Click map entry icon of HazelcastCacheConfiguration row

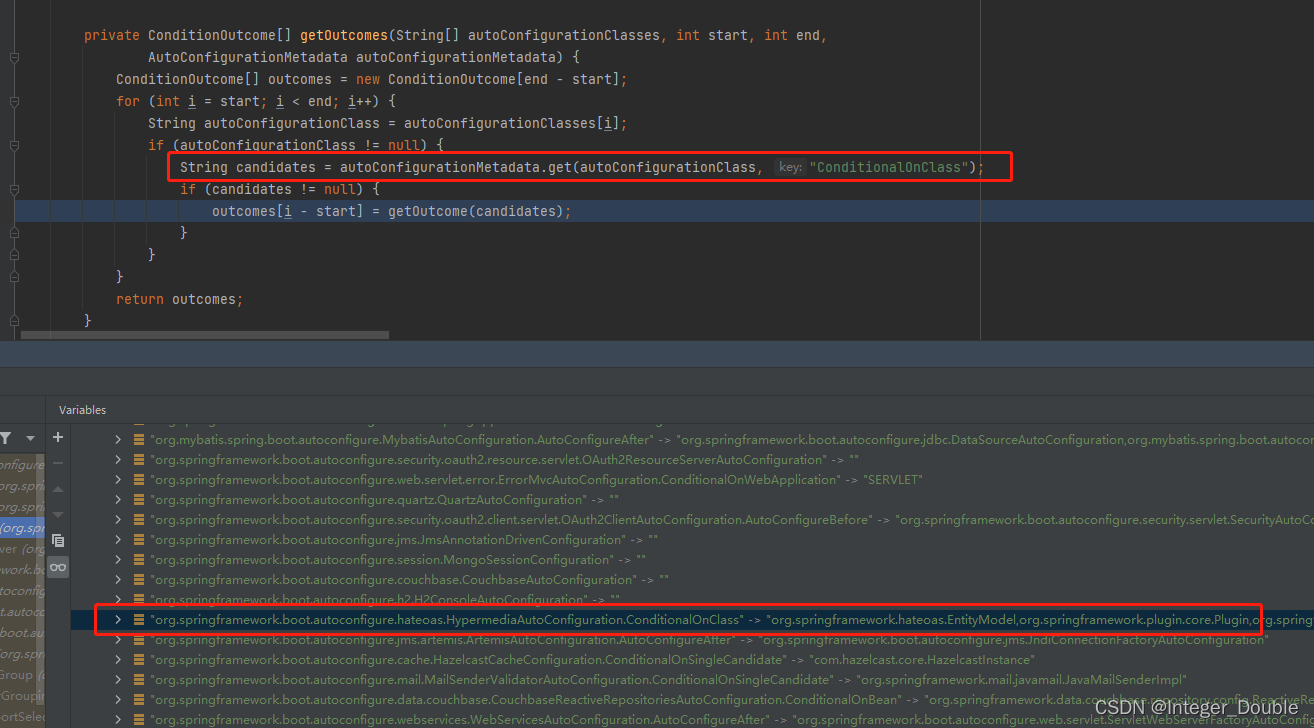tap(139, 660)
